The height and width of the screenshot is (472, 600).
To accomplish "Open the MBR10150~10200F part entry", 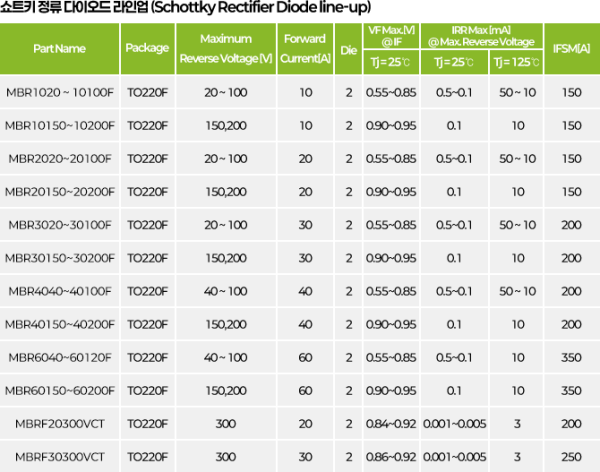I will (60, 126).
